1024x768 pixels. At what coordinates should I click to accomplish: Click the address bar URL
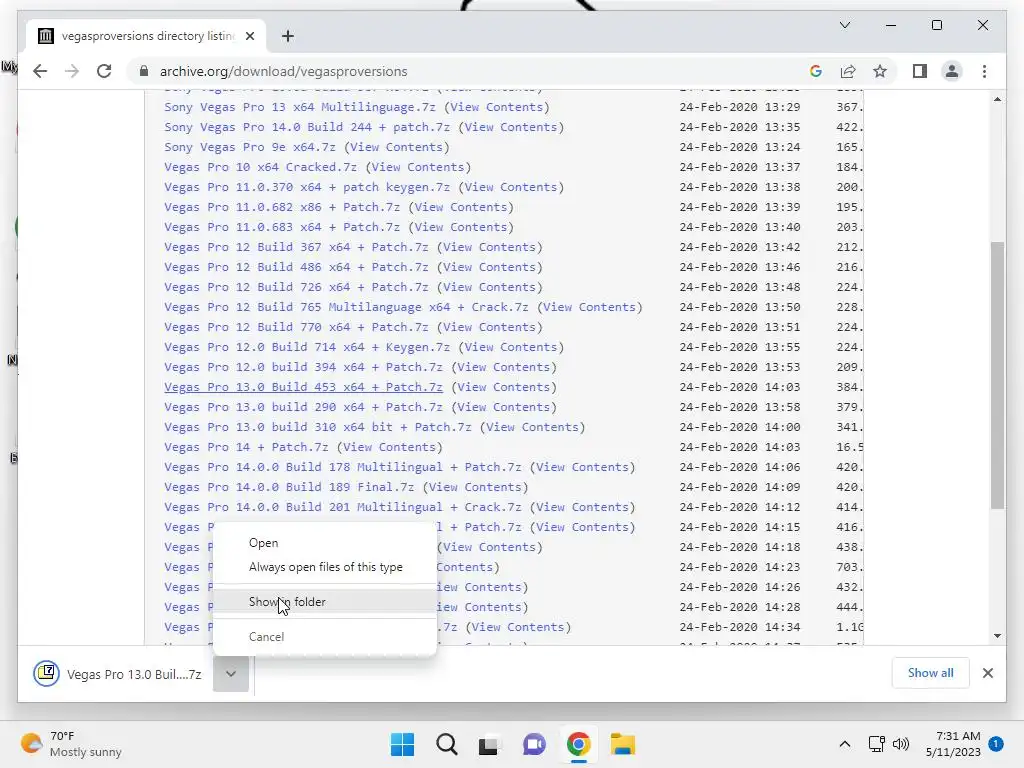pos(283,71)
